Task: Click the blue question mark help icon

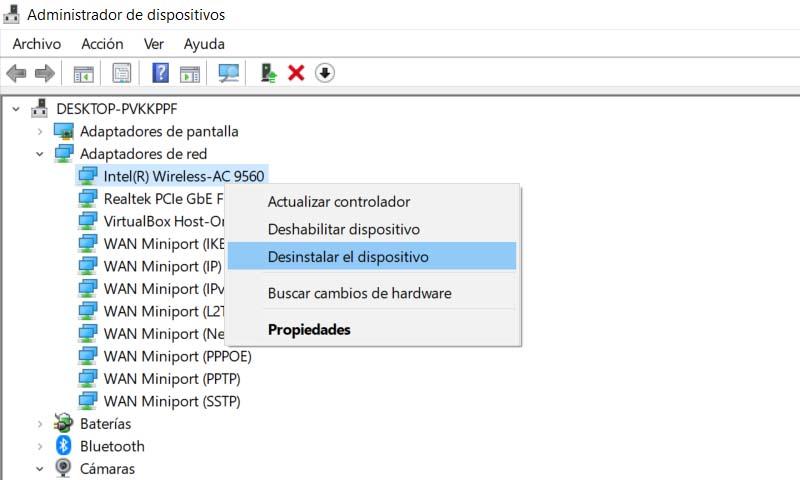Action: click(x=160, y=73)
